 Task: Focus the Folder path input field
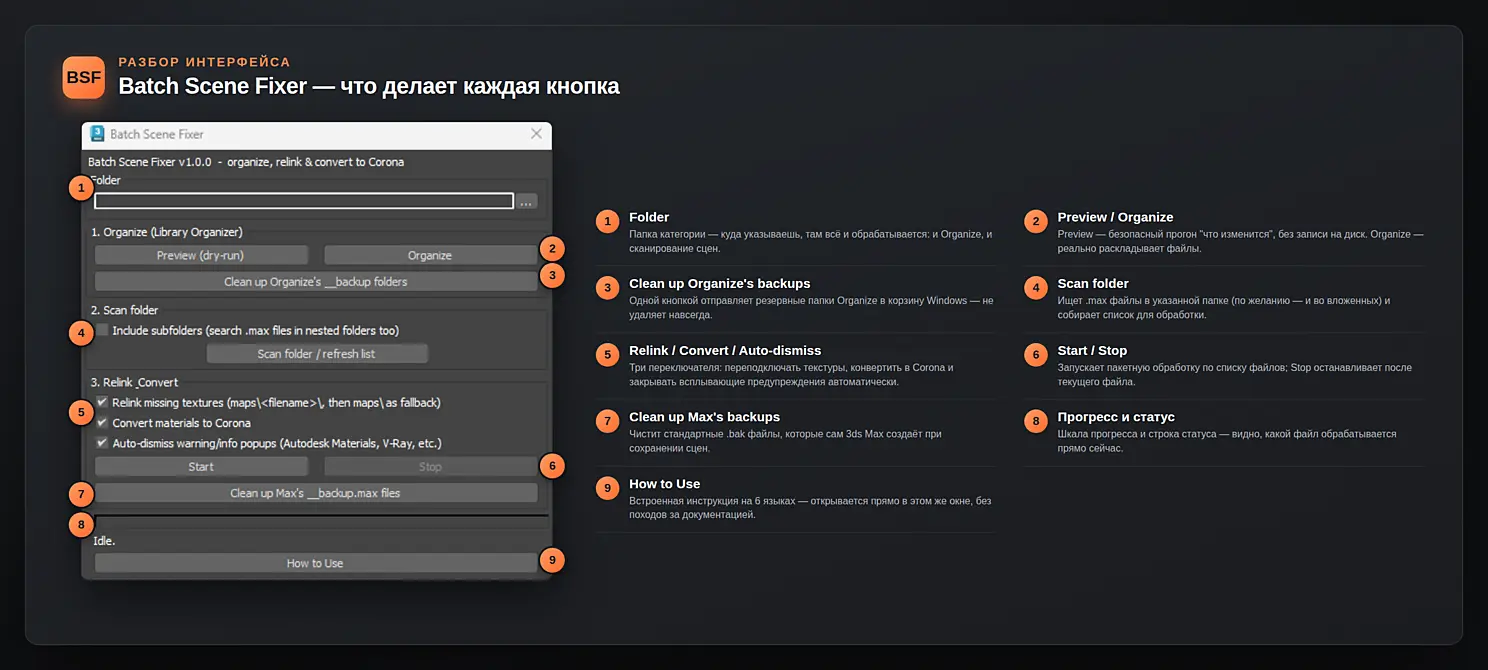[x=304, y=201]
